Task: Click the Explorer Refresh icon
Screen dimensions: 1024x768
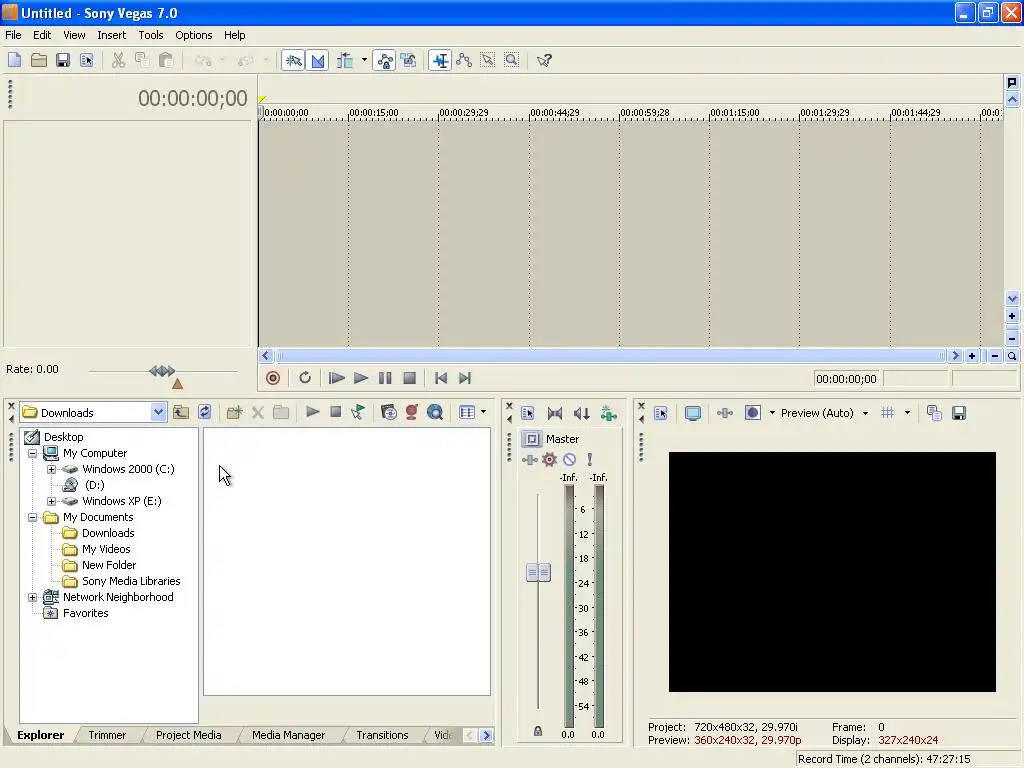Action: coord(204,412)
